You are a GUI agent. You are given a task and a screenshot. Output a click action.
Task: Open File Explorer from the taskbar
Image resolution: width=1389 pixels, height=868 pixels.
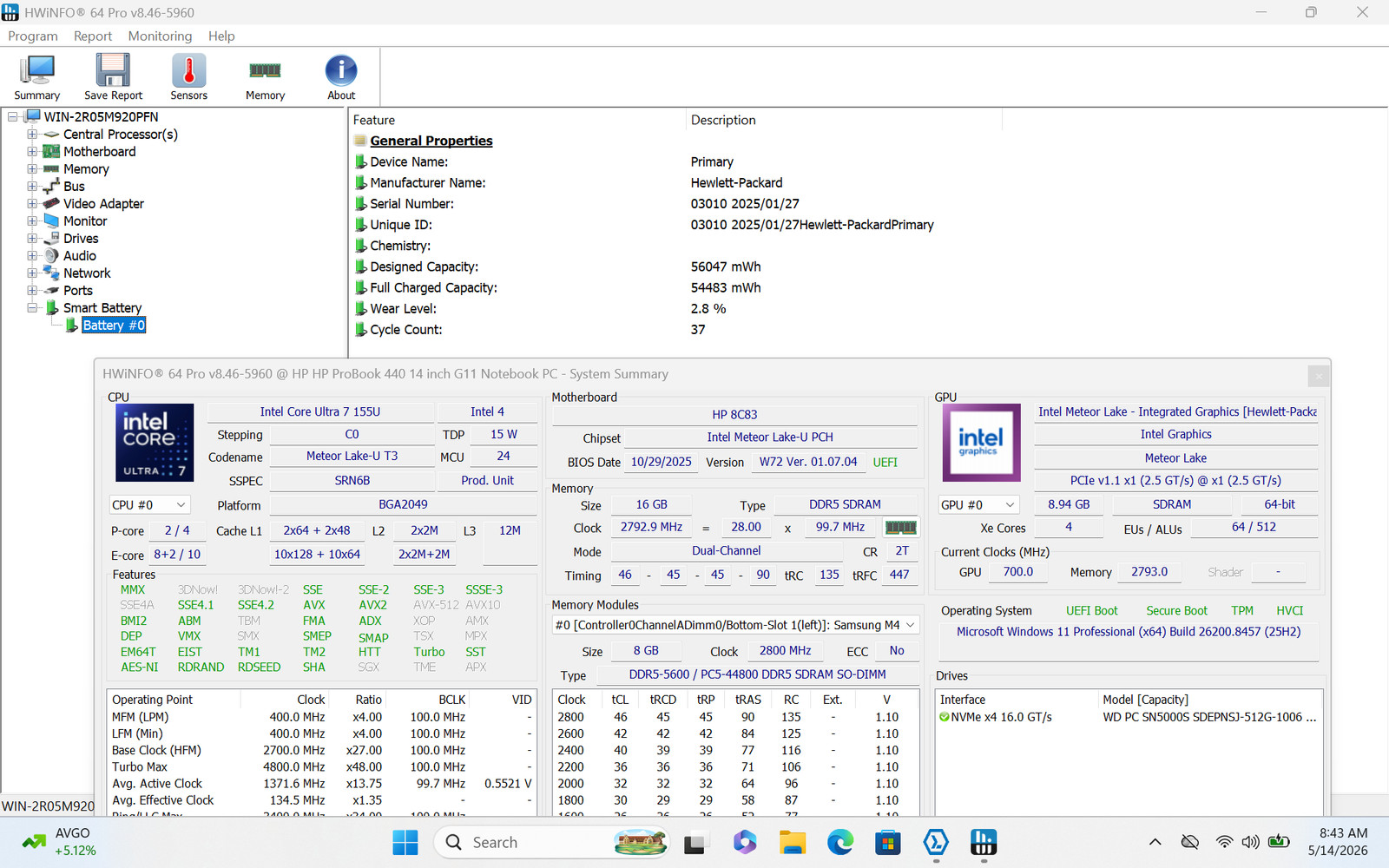pos(792,842)
